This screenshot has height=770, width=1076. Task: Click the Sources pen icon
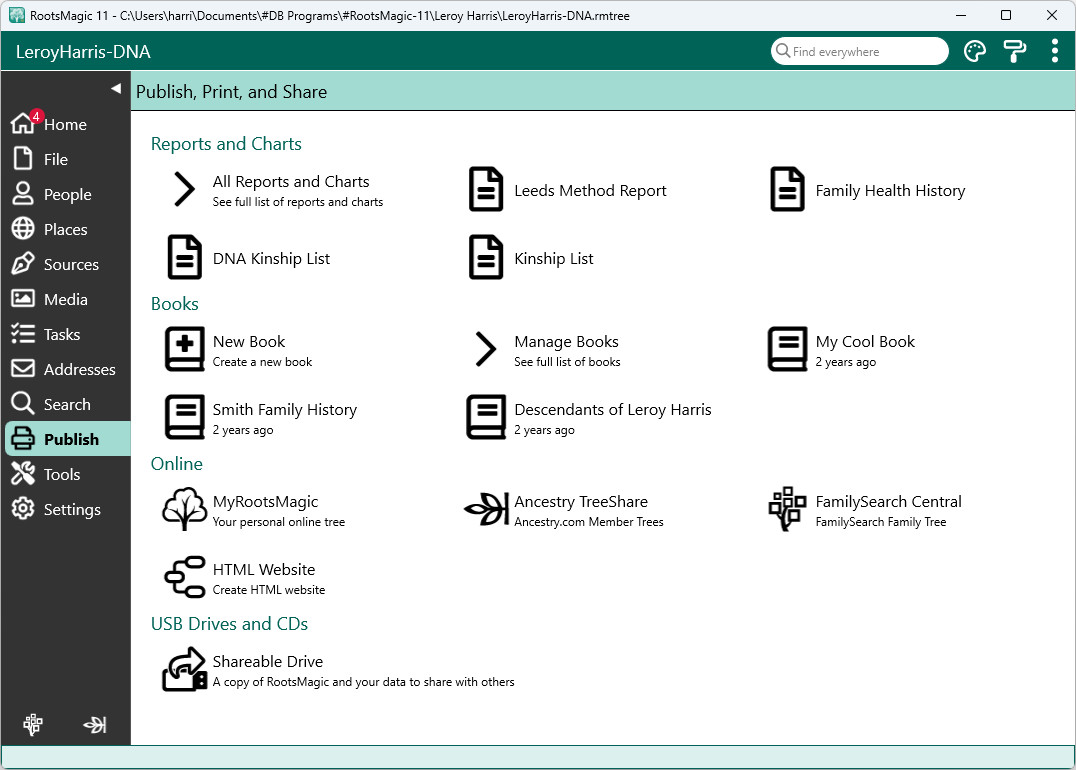coord(23,263)
